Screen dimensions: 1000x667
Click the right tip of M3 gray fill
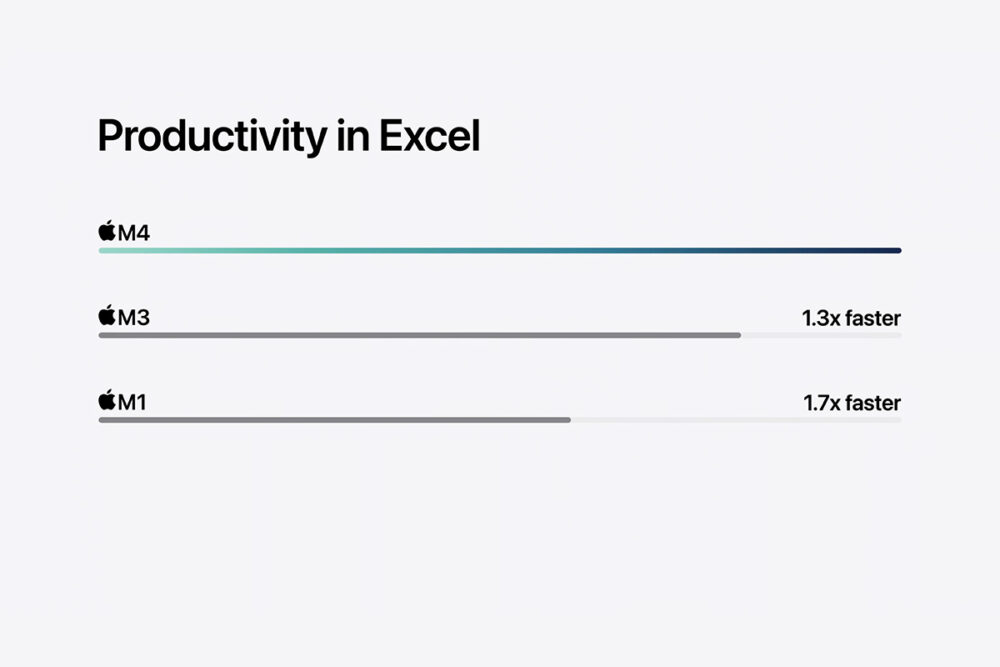tap(738, 335)
